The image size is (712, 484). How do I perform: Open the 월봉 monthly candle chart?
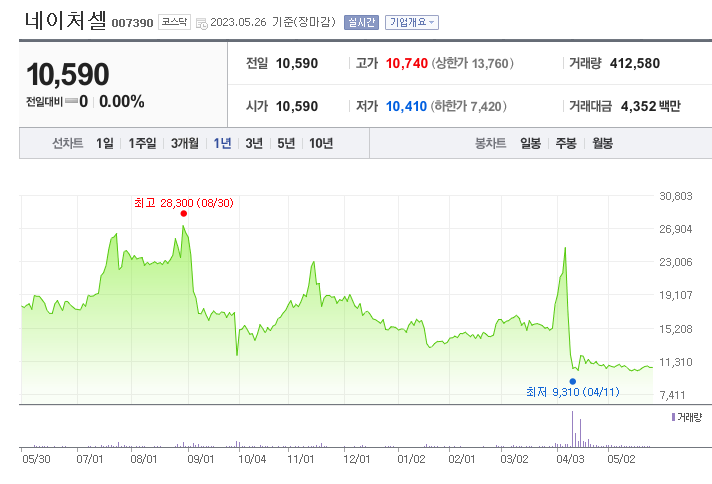point(603,143)
